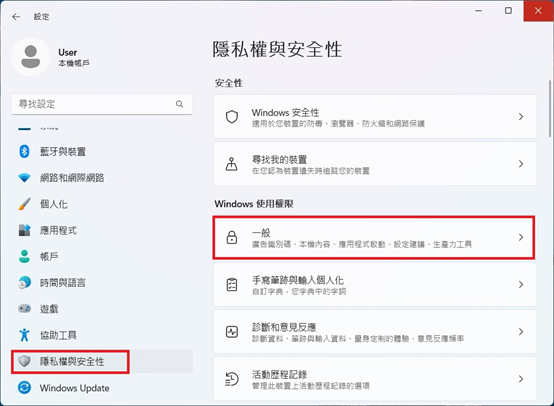The image size is (554, 406).
Task: Expand 活動歷程記錄 using its chevron
Action: [x=521, y=379]
